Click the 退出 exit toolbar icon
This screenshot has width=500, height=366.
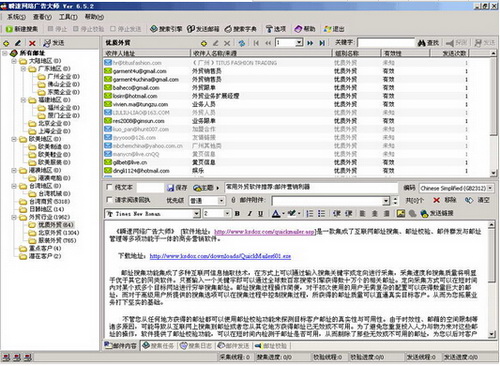334,29
